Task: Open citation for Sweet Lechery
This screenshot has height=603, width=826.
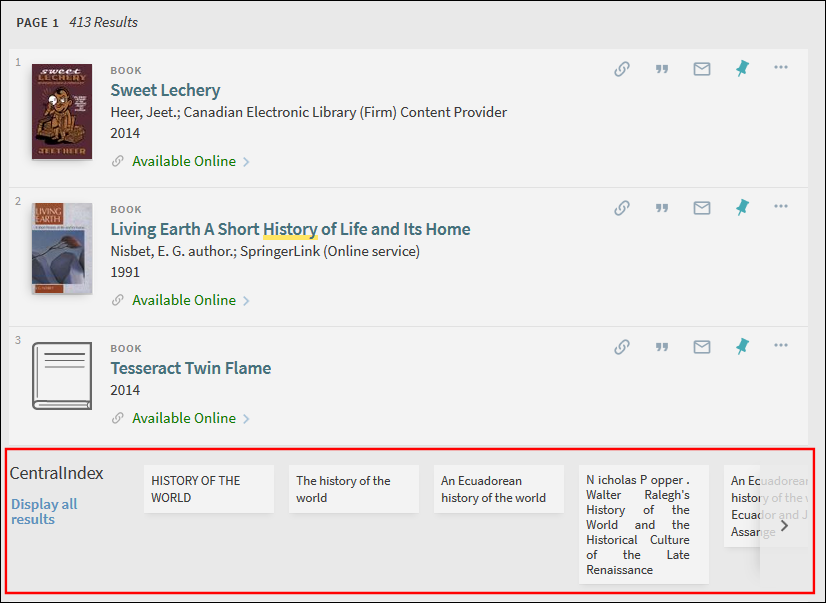Action: click(661, 69)
